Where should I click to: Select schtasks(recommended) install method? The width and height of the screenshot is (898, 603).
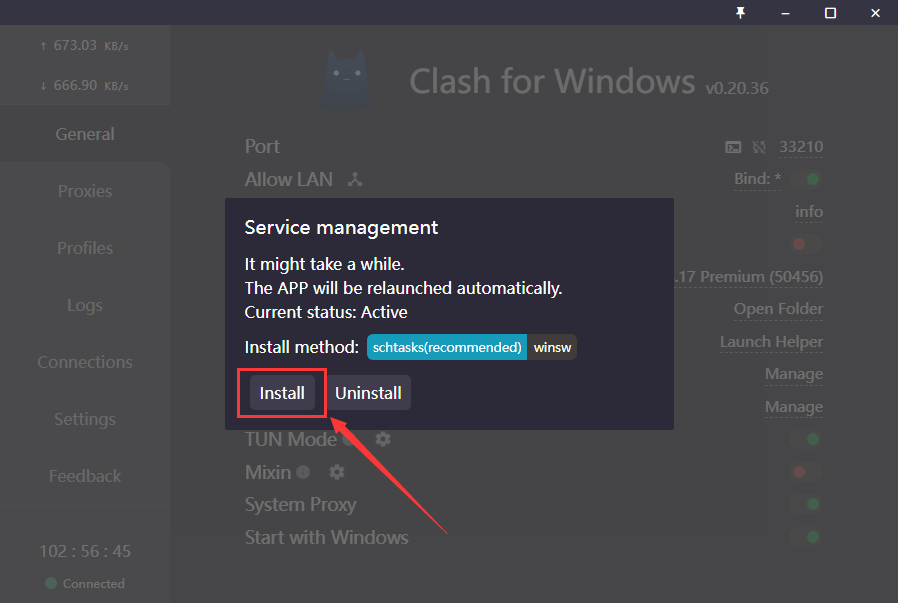(447, 347)
